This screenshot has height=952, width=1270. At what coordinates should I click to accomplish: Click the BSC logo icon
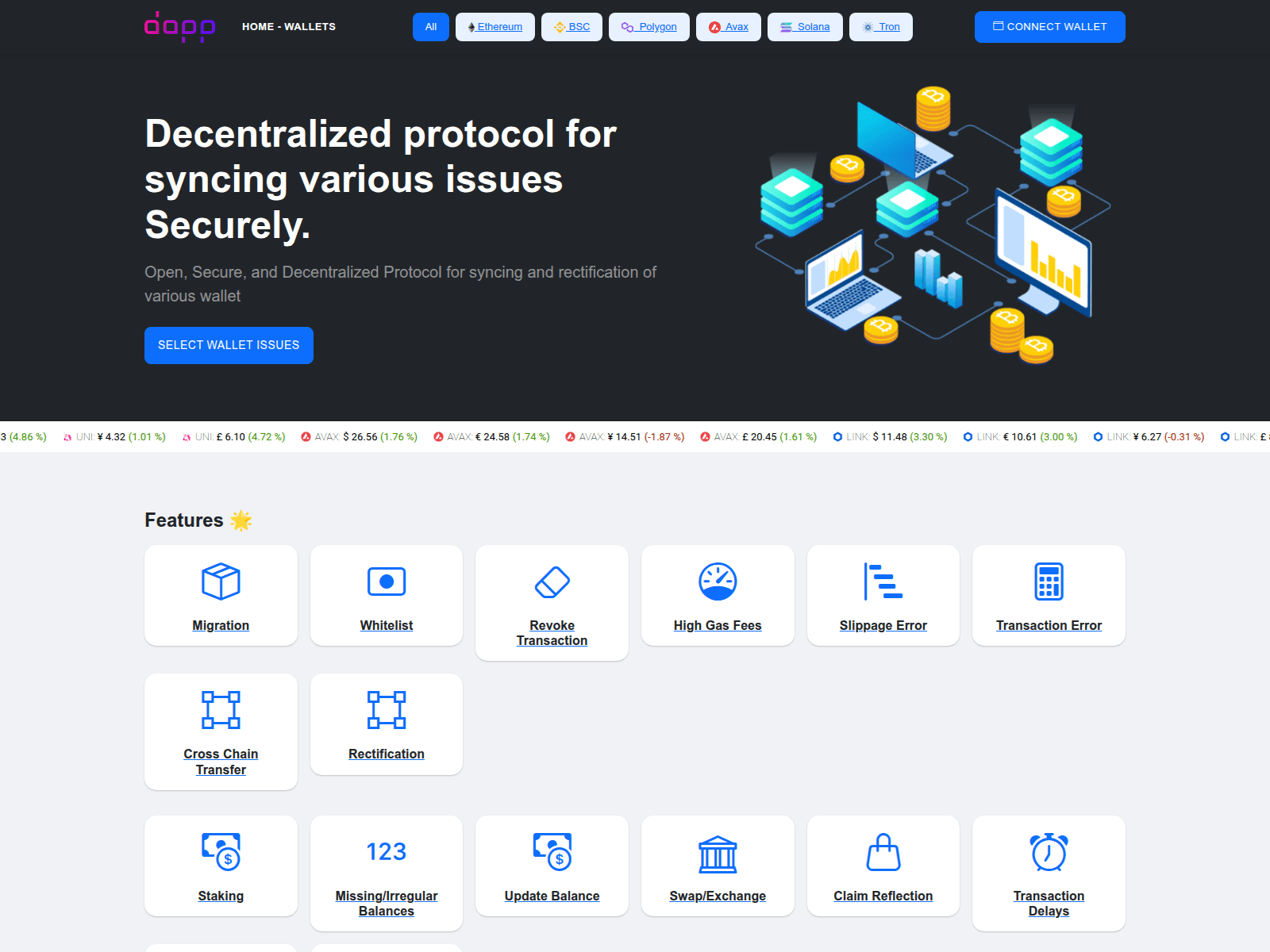pos(560,27)
